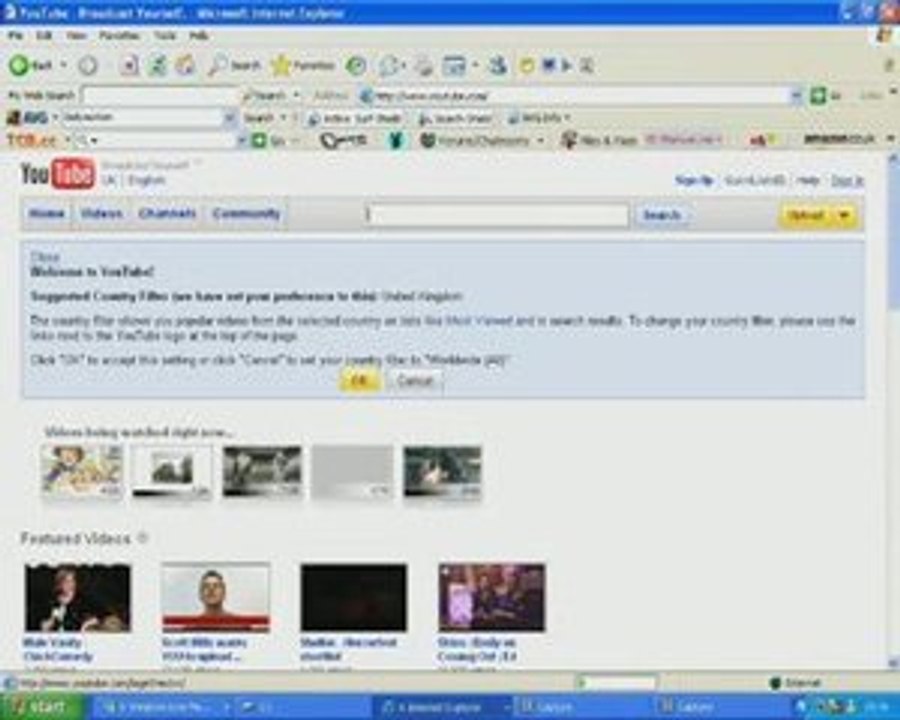The height and width of the screenshot is (720, 900).
Task: Click the AVG Active Surf-Shield button
Action: coord(354,118)
